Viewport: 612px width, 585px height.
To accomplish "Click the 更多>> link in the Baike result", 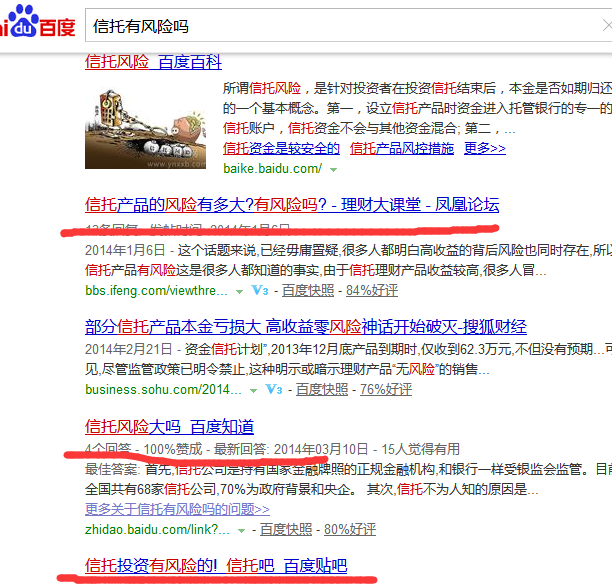I will (485, 148).
